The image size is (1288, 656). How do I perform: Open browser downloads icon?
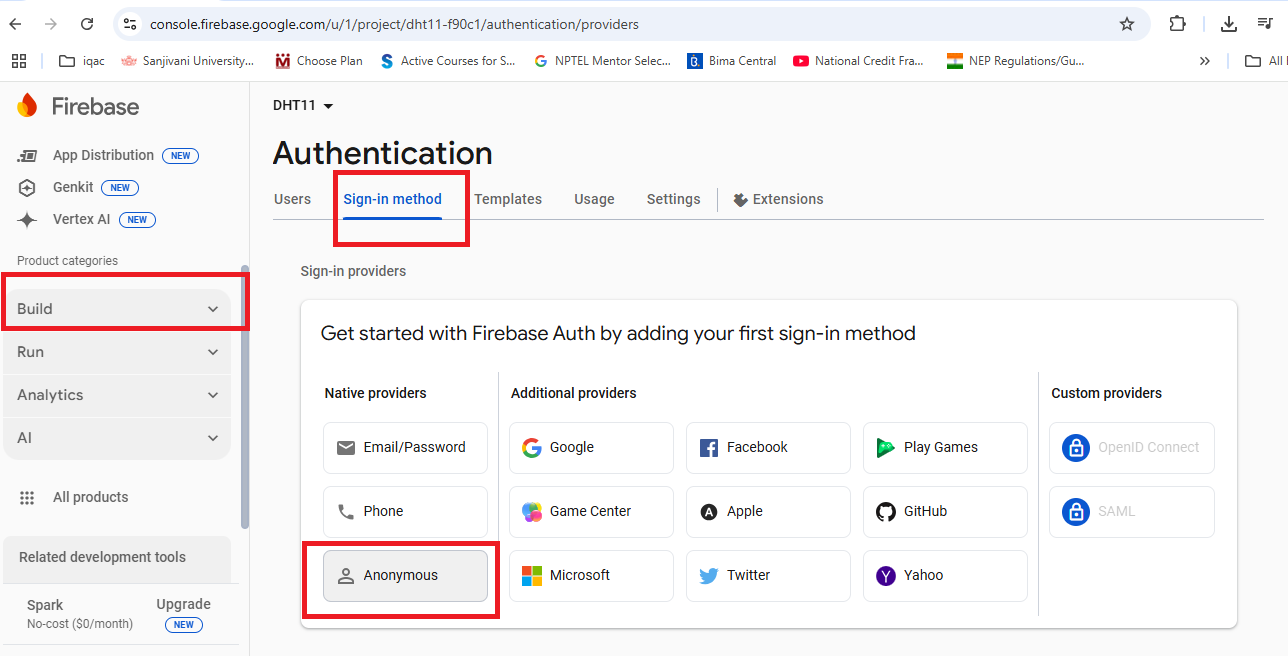tap(1230, 24)
